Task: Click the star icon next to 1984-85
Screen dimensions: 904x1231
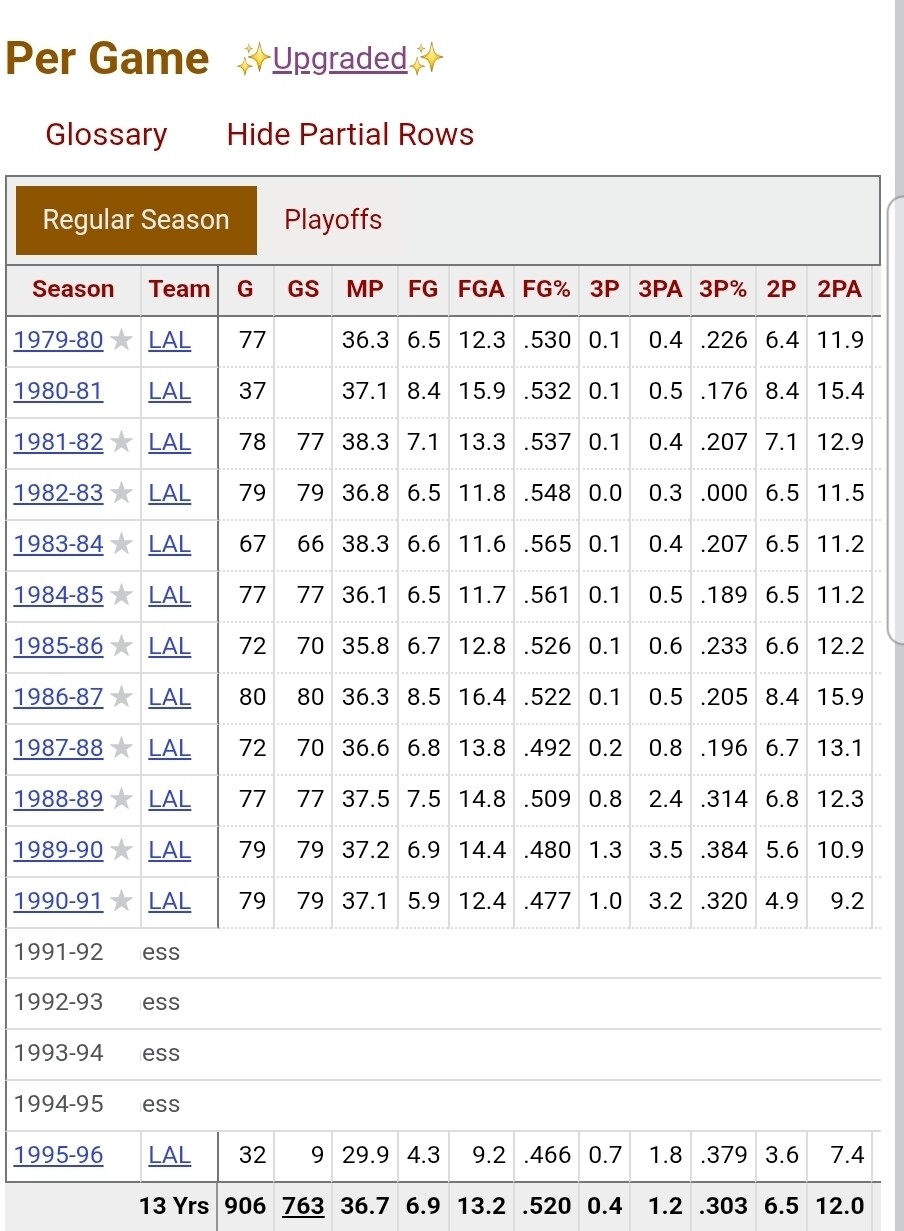Action: click(121, 595)
